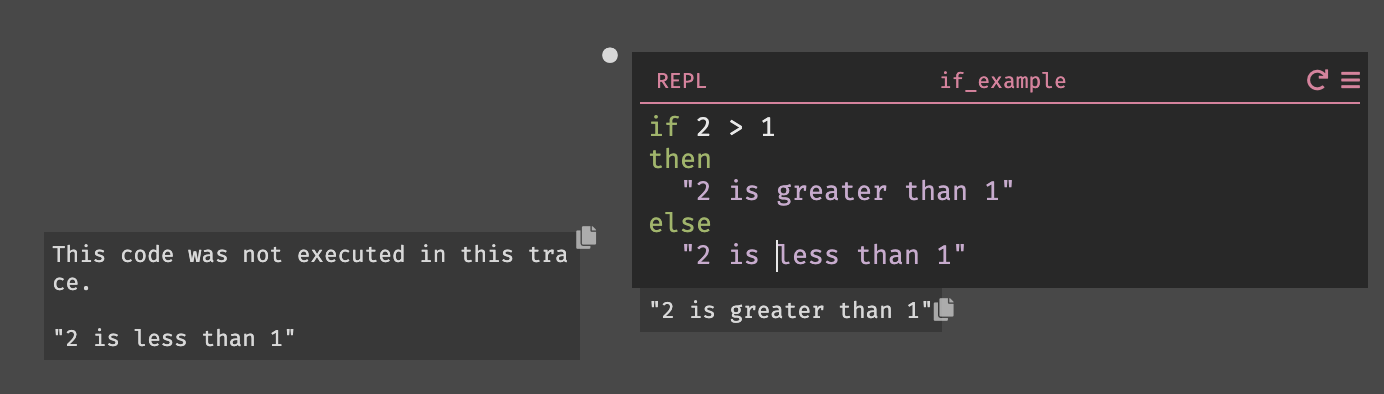Place cursor on the "else" keyword
The image size is (1384, 394).
[x=680, y=223]
